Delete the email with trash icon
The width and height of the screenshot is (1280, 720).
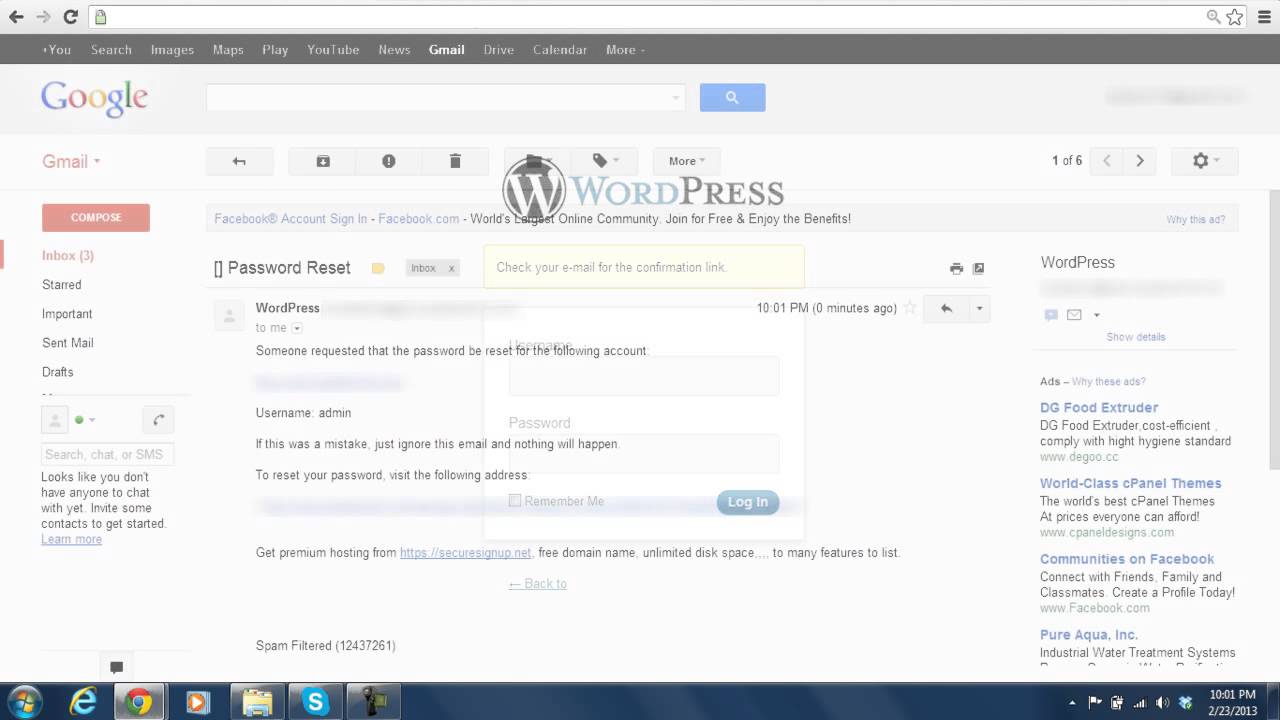click(455, 161)
